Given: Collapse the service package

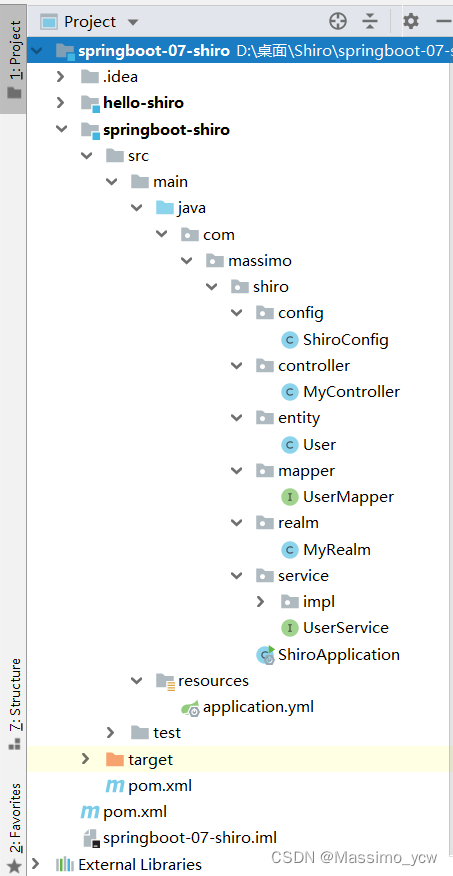Looking at the screenshot, I should 237,575.
